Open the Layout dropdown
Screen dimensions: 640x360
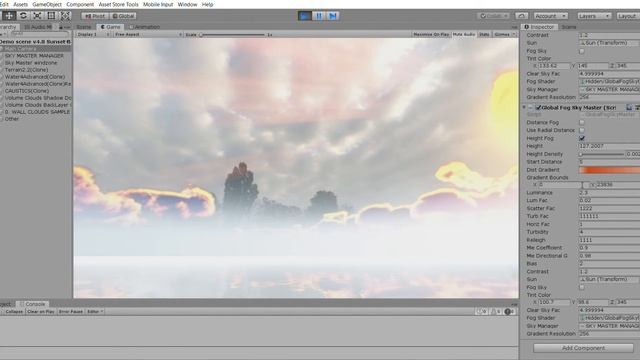(x=628, y=16)
